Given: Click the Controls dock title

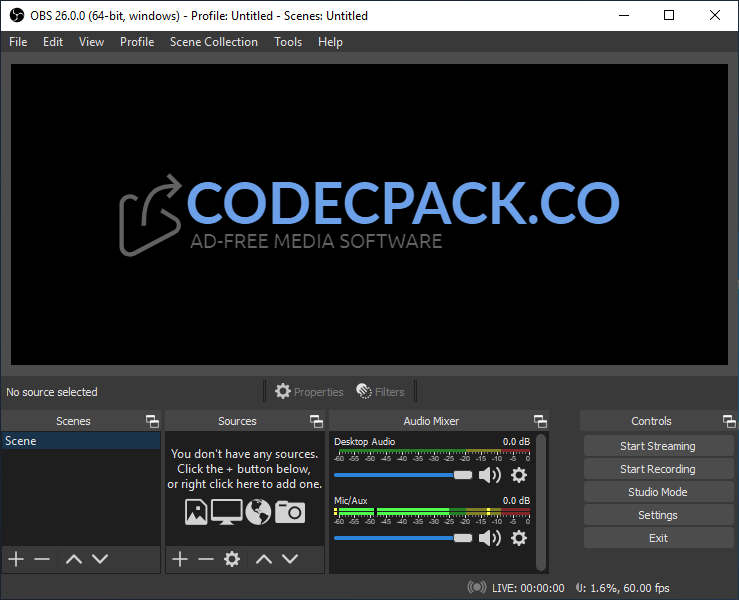Looking at the screenshot, I should pyautogui.click(x=651, y=421).
